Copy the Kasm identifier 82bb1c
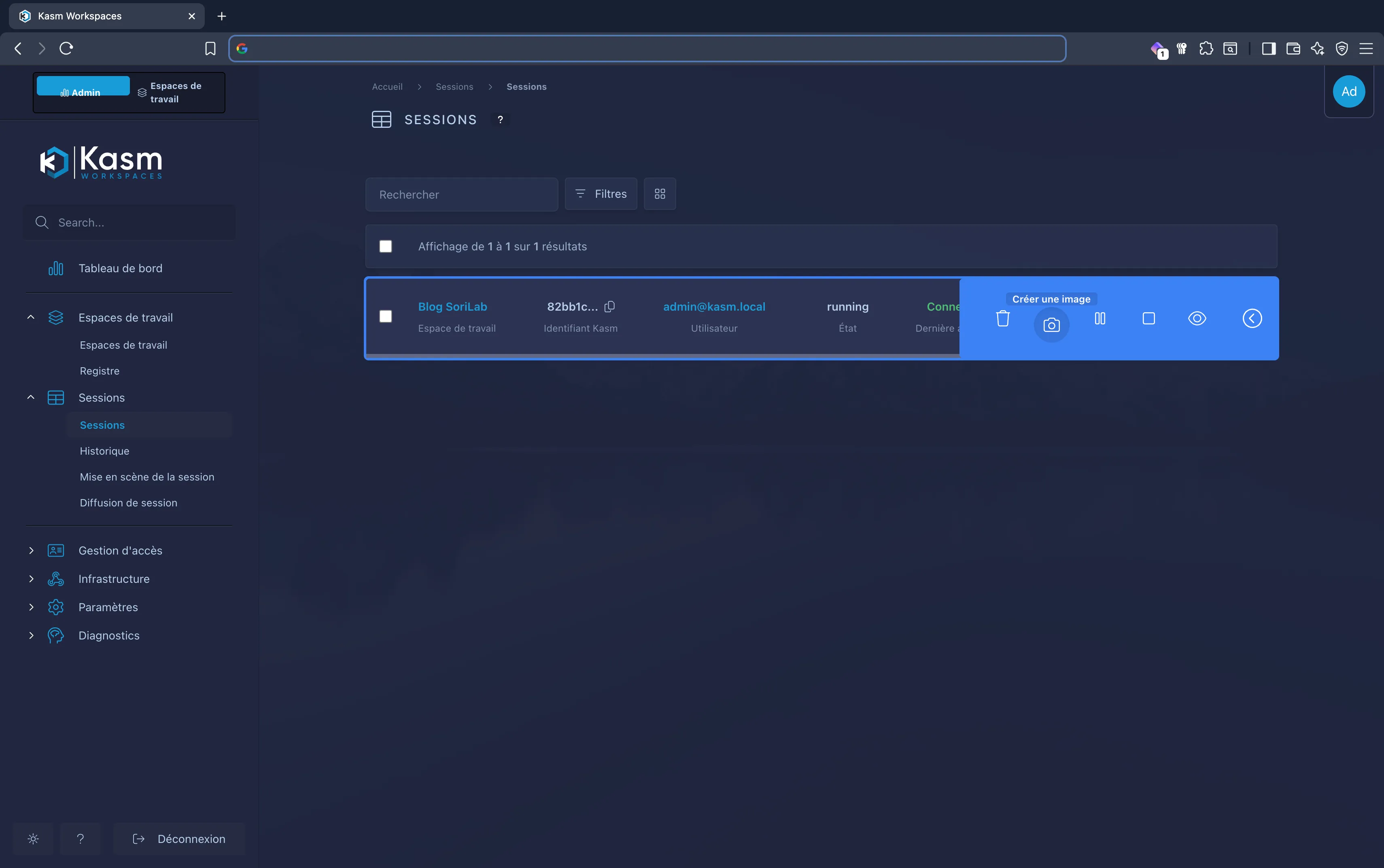1384x868 pixels. coord(610,307)
